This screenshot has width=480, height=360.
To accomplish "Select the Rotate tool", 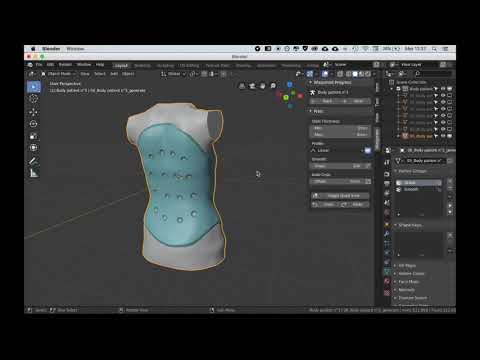I will click(33, 124).
